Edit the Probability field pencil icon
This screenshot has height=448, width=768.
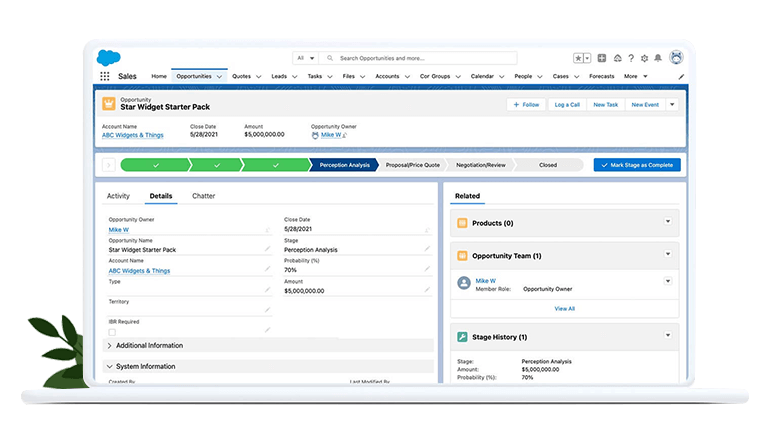(x=427, y=269)
